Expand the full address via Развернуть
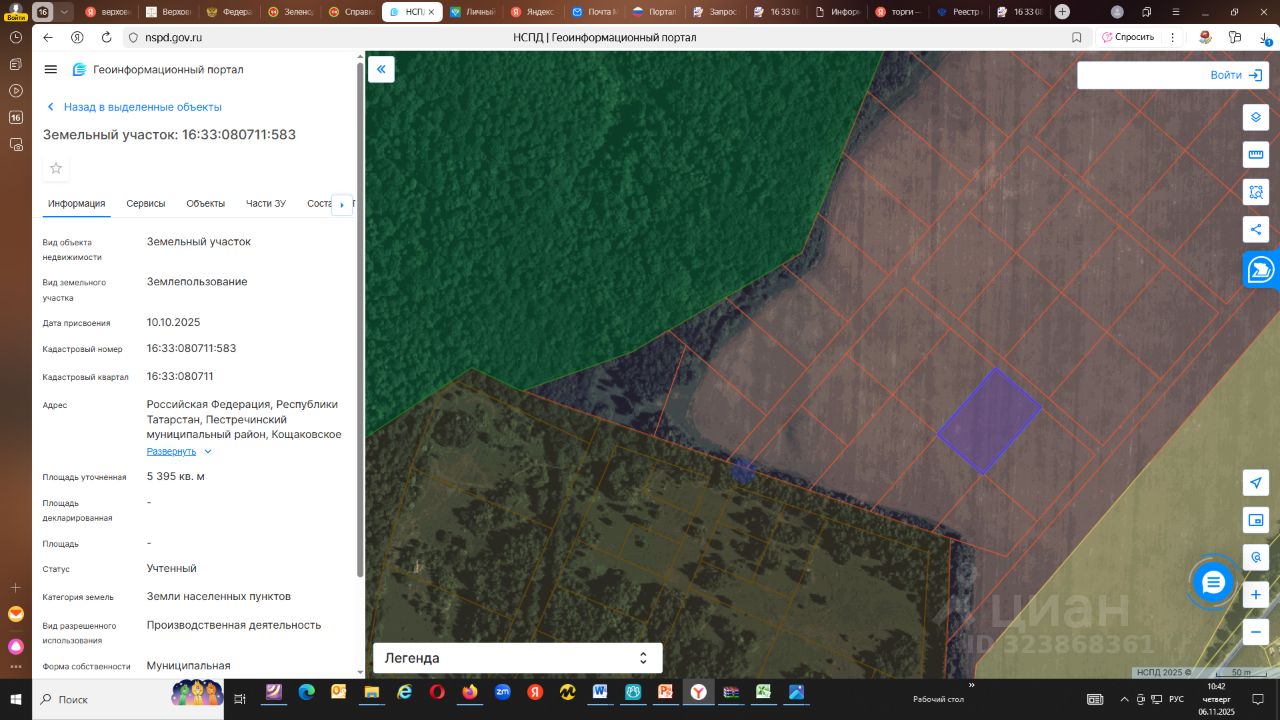Image resolution: width=1280 pixels, height=720 pixels. (179, 452)
